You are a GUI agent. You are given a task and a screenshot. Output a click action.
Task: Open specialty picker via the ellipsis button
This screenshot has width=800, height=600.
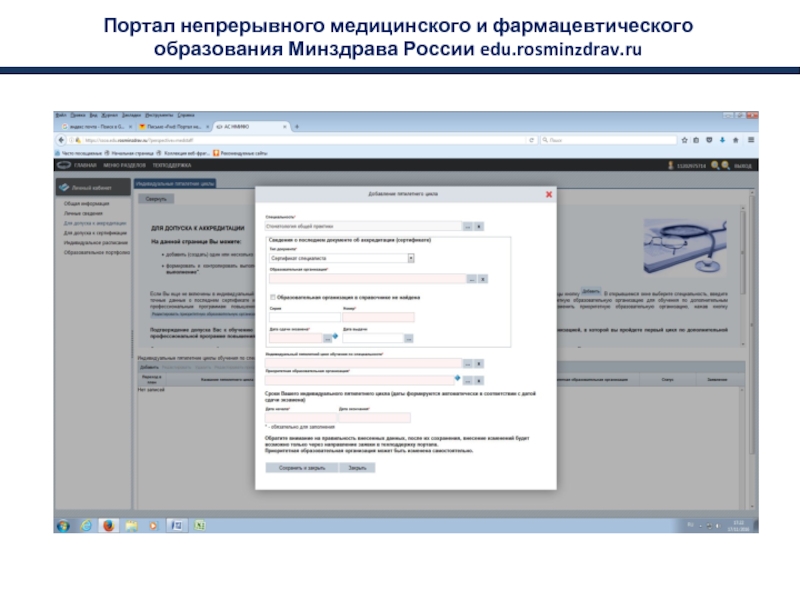466,227
